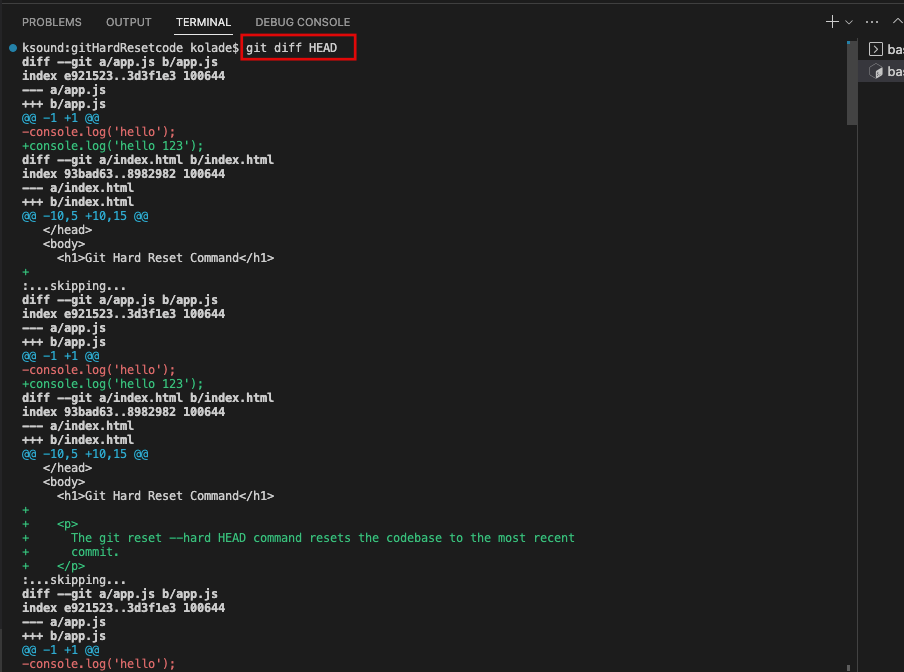Open the panel's more actions ellipsis menu
The image size is (904, 672).
[872, 22]
